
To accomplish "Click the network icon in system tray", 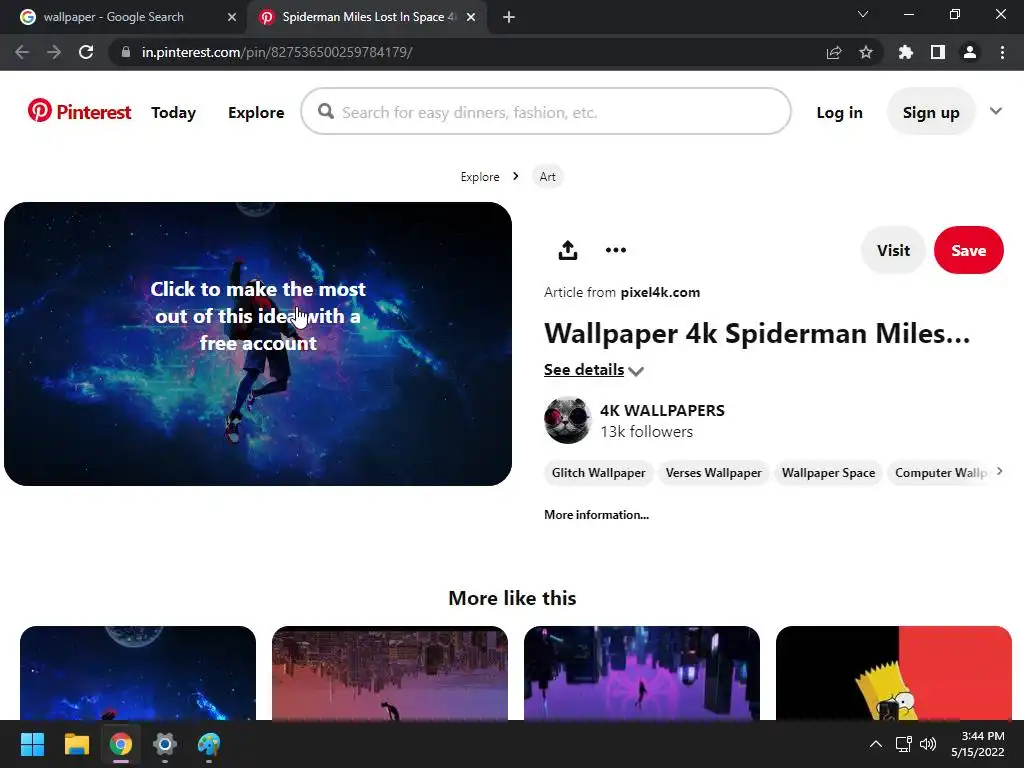I will coord(904,744).
